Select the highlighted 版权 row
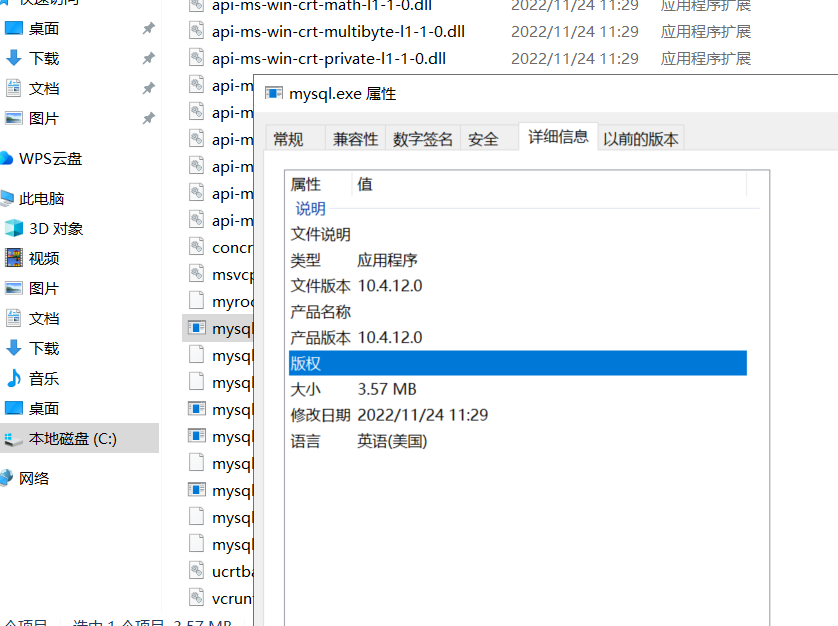Screen dimensions: 838x626 point(517,364)
